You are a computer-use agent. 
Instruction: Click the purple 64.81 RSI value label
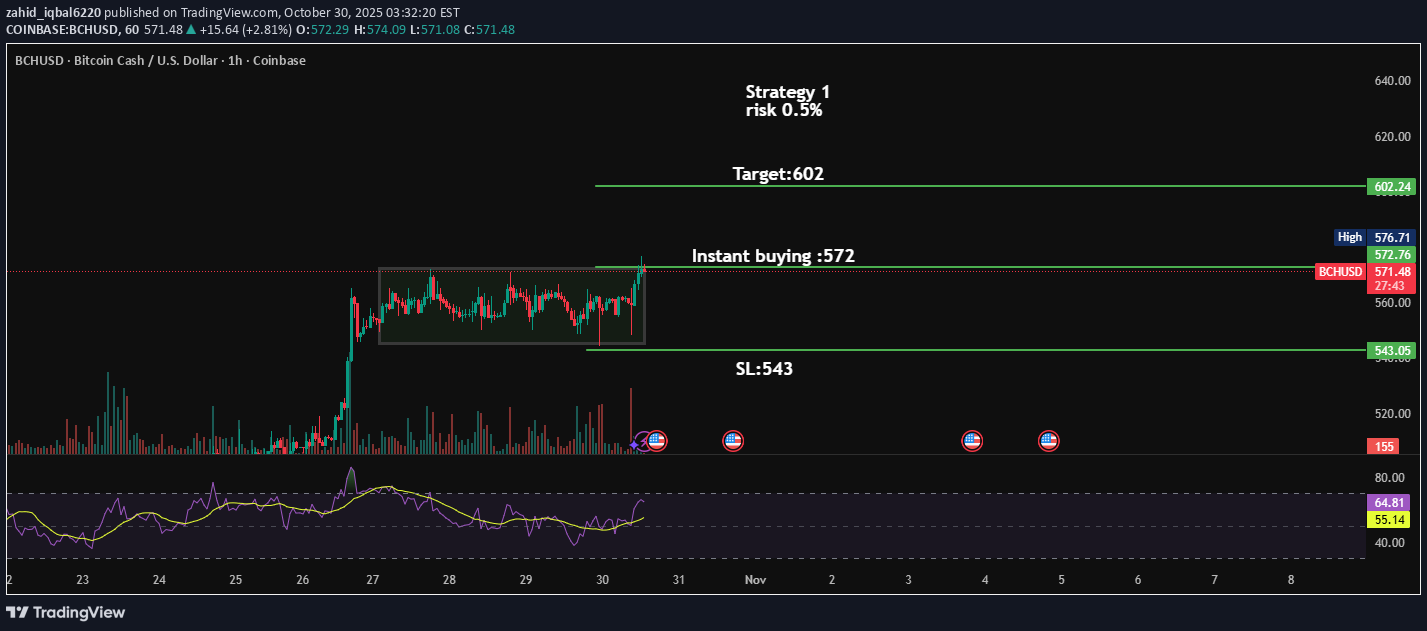coord(1391,502)
